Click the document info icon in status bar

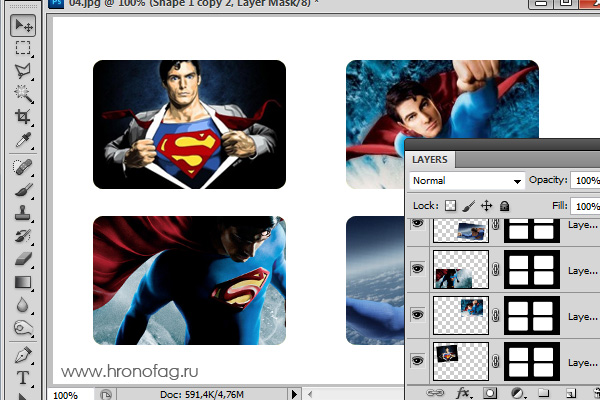[x=106, y=394]
